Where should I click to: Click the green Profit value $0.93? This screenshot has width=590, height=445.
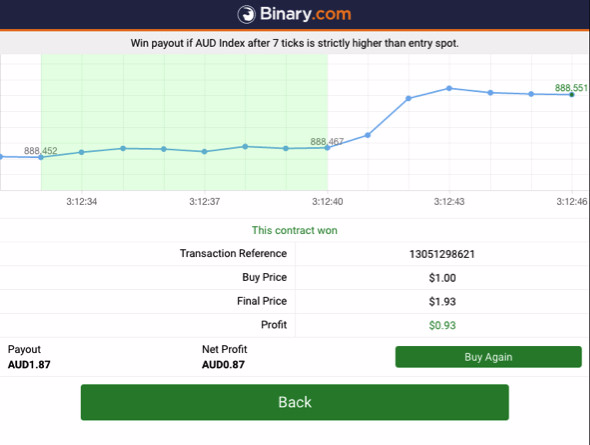[442, 325]
